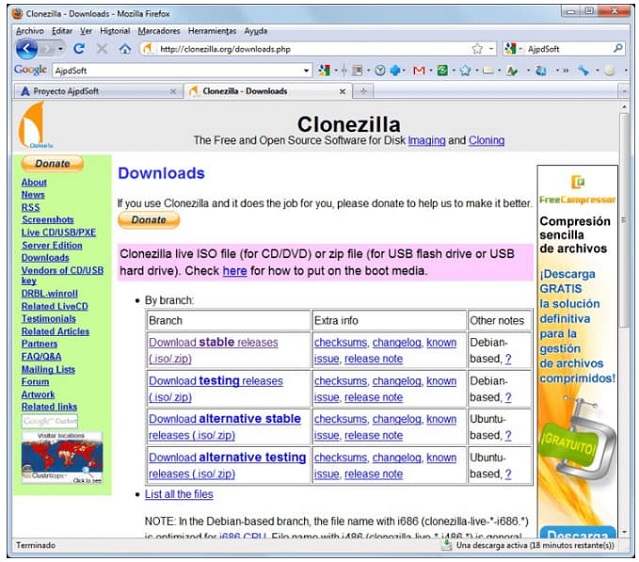Open the FAQ/Q&A sidebar link
This screenshot has height=562, width=639.
(42, 357)
